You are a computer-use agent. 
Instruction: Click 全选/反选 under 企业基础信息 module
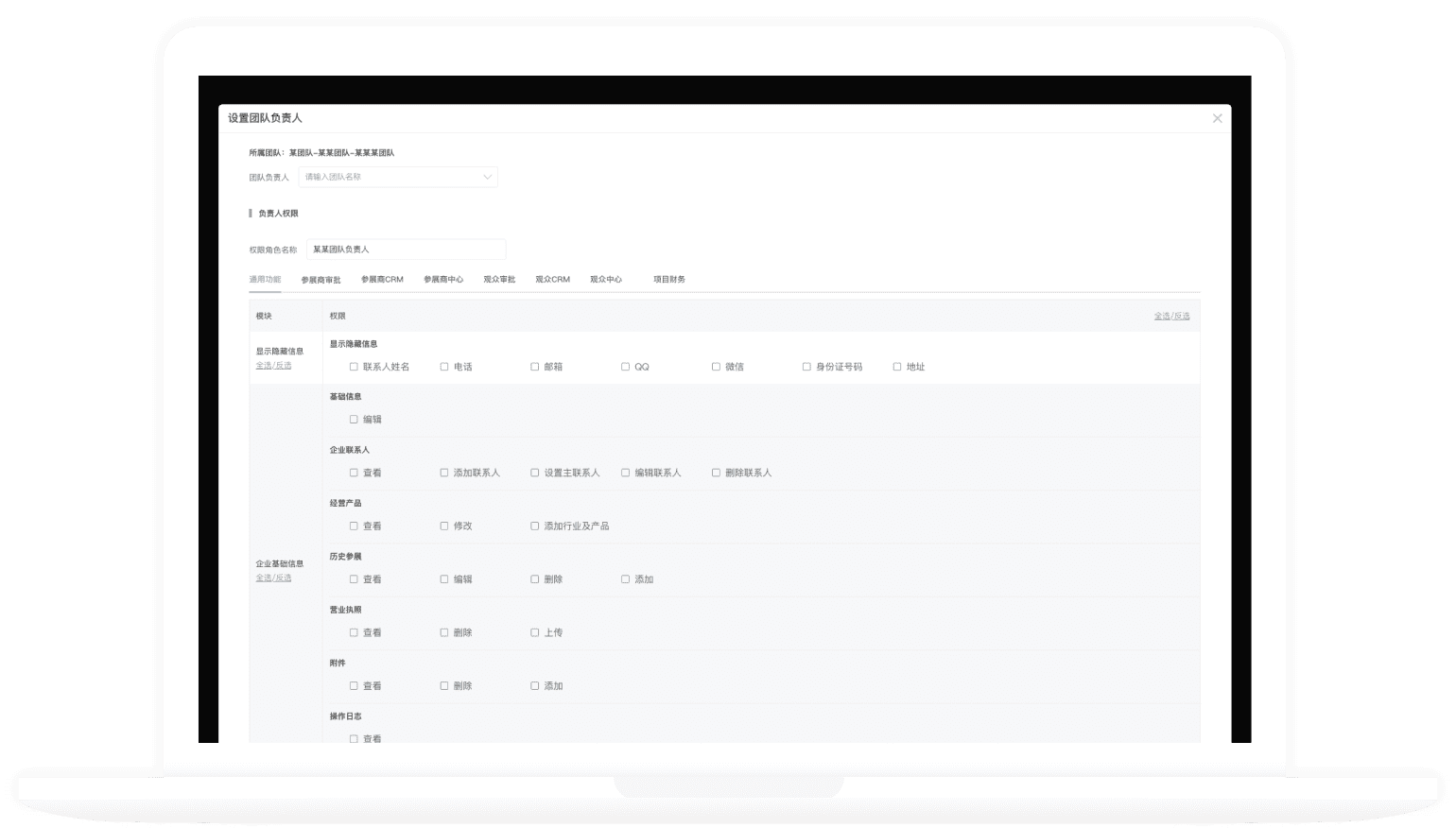tap(273, 578)
